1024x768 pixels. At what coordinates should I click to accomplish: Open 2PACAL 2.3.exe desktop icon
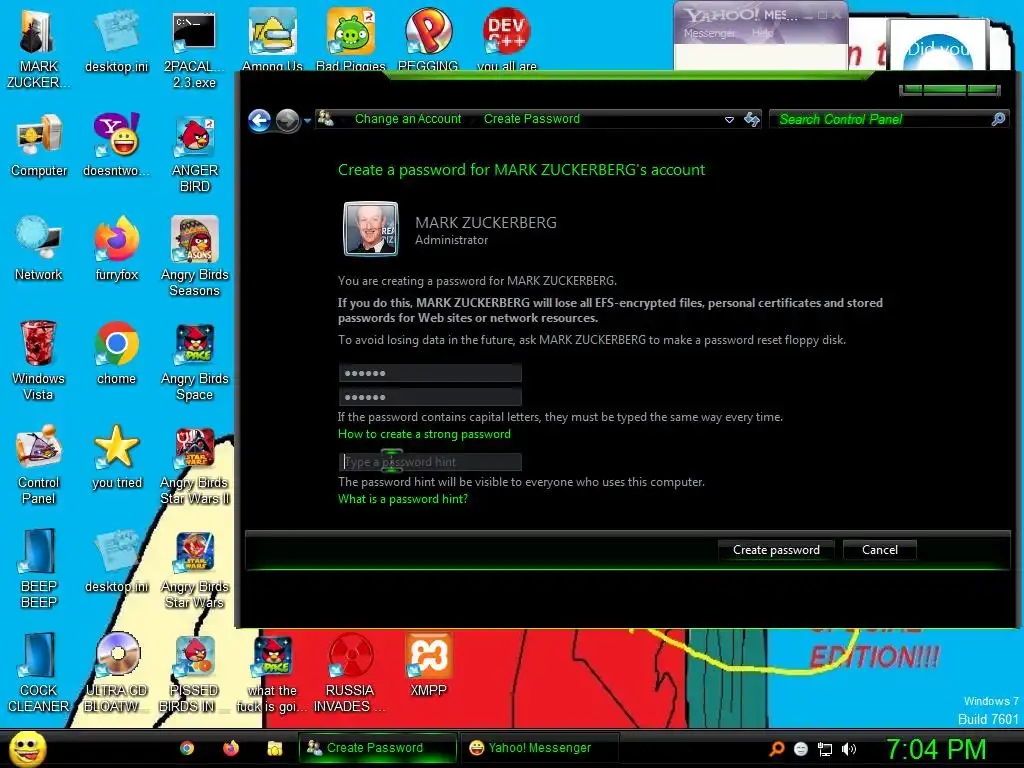(x=194, y=50)
